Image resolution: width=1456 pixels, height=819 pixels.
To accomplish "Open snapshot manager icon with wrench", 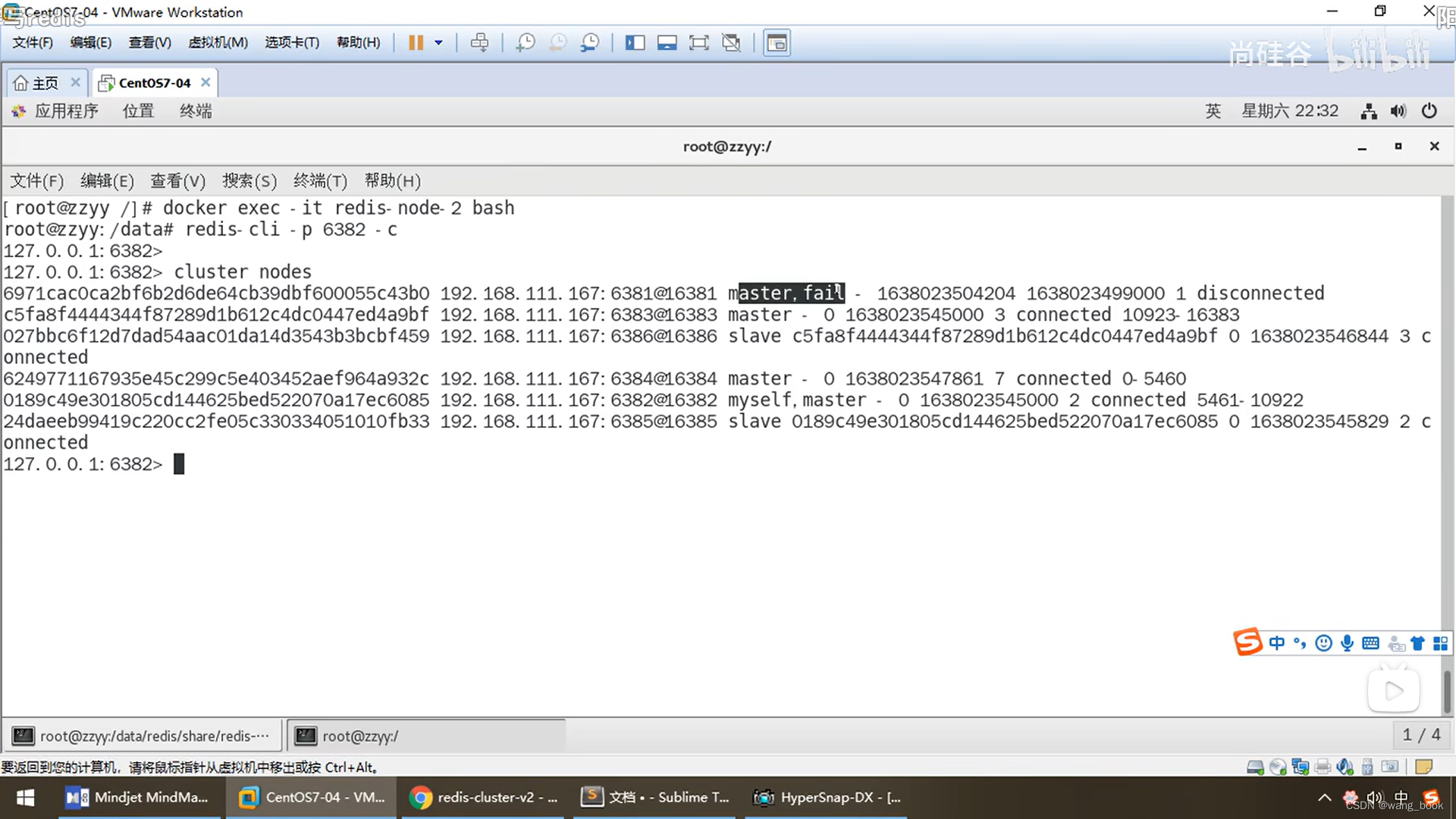I will (590, 42).
